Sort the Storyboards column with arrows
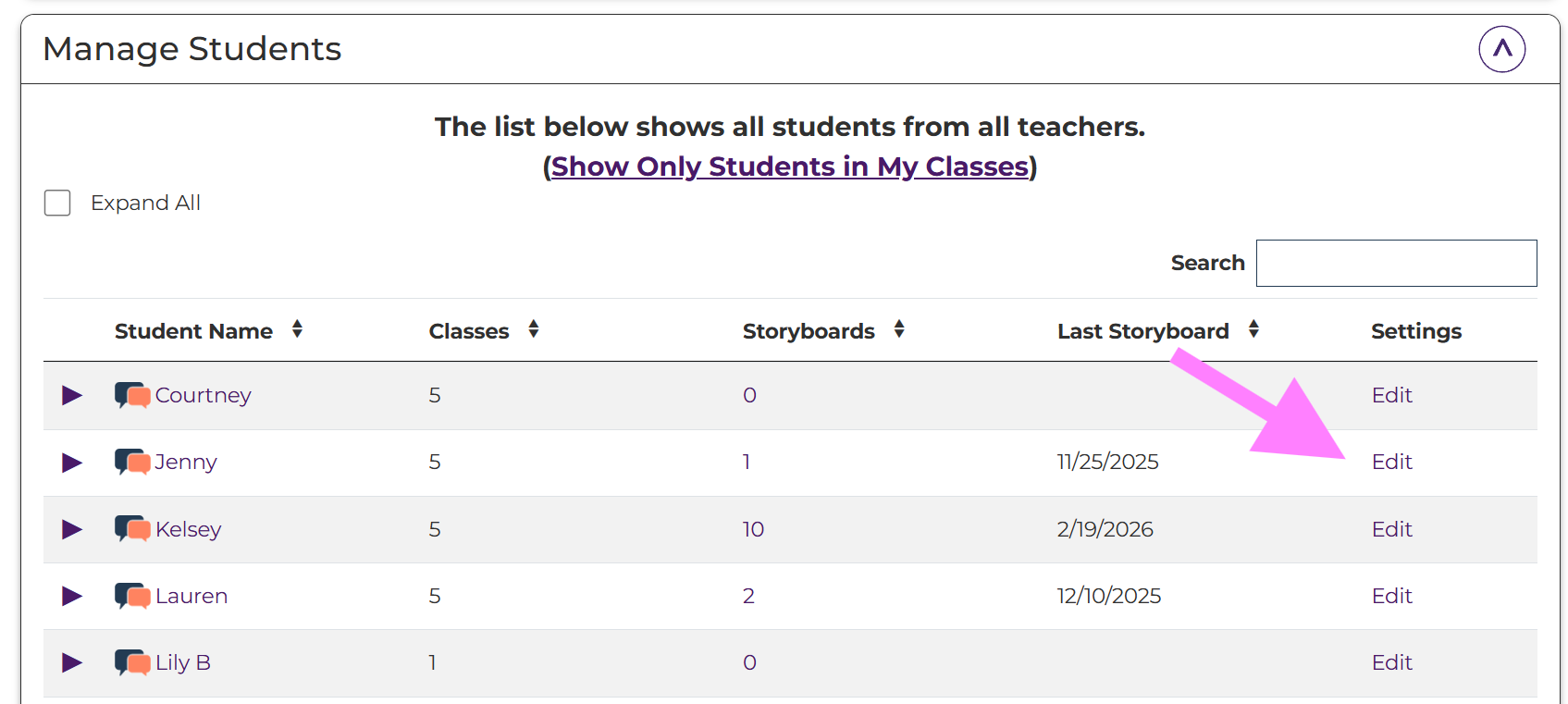Viewport: 1568px width, 704px height. tap(899, 329)
